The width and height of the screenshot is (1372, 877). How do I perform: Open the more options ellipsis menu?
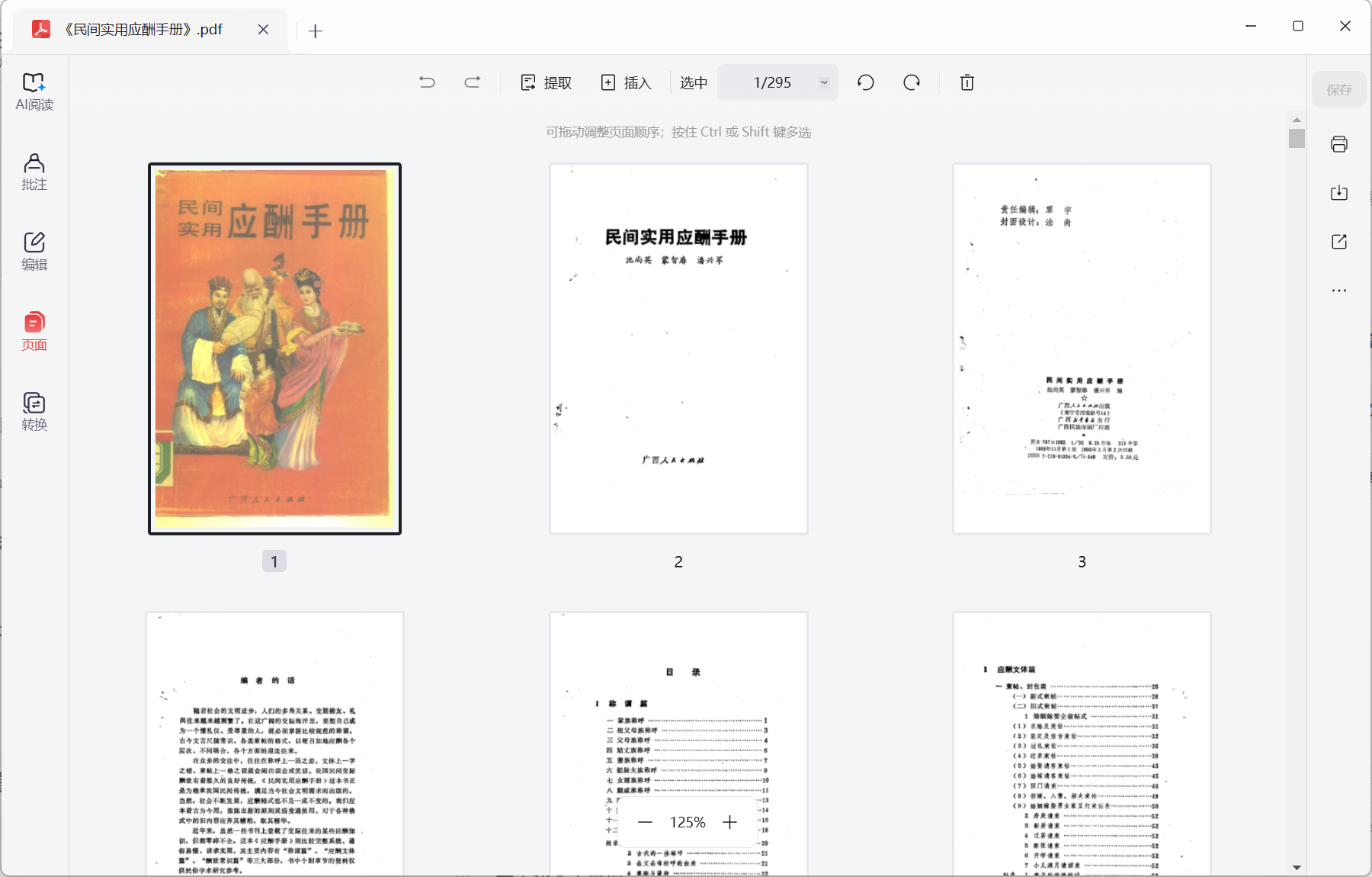coord(1339,290)
